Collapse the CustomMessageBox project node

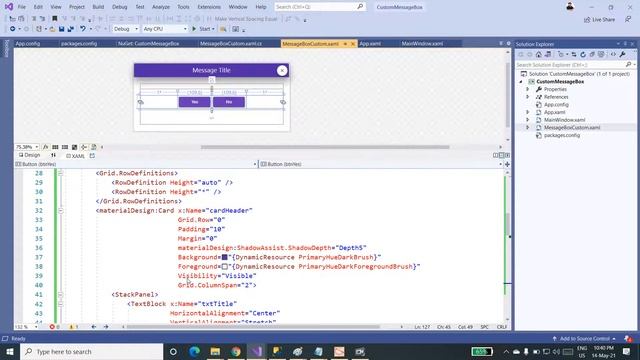[x=521, y=82]
